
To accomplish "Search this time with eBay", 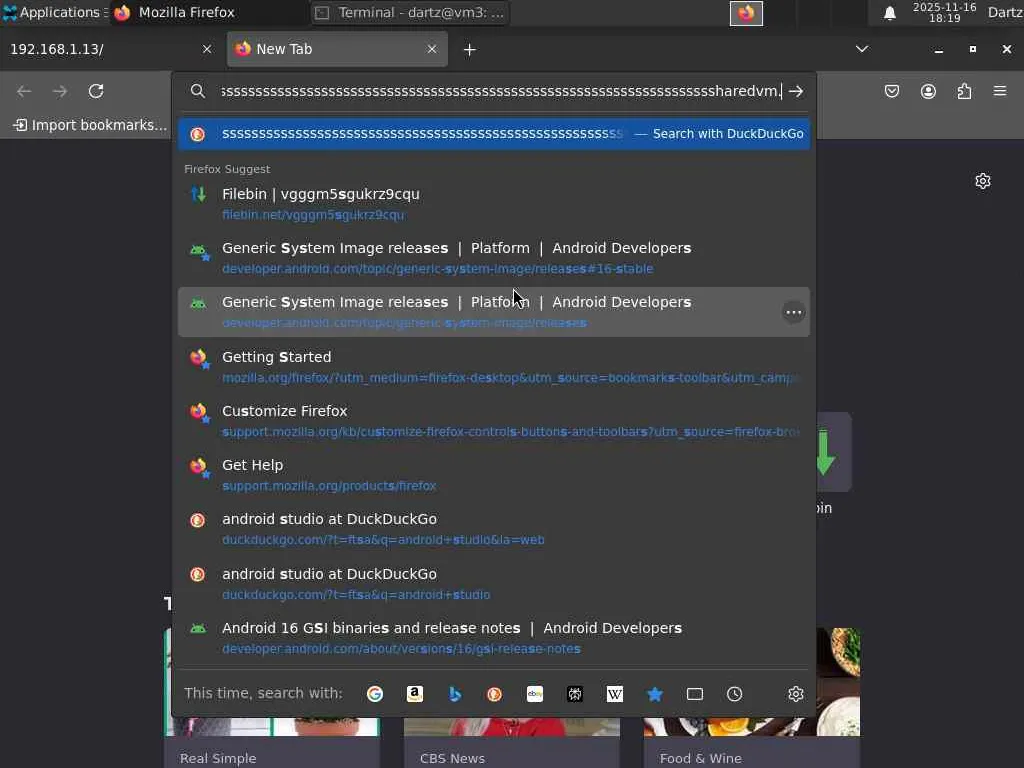I will coord(535,694).
